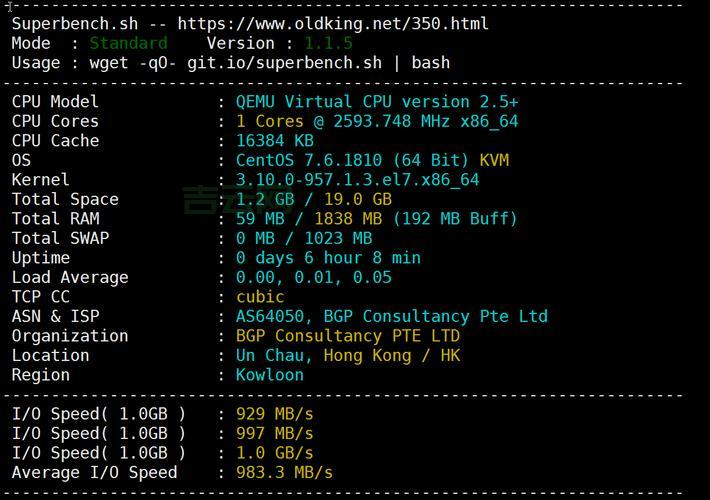
Task: Click the Total RAM usage value
Action: 376,219
